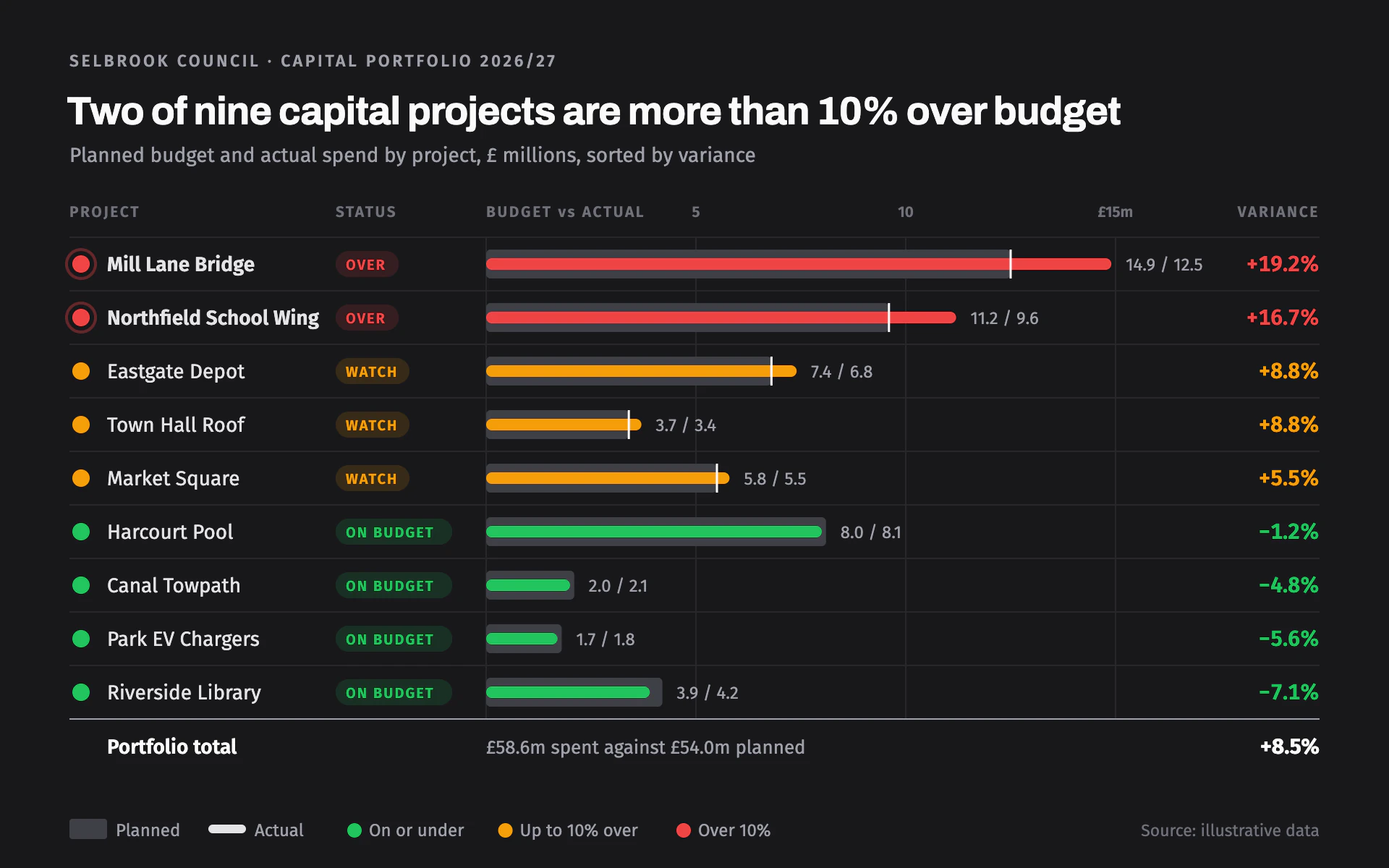This screenshot has height=868, width=1389.
Task: Click the Canal Towpath project name
Action: click(174, 585)
